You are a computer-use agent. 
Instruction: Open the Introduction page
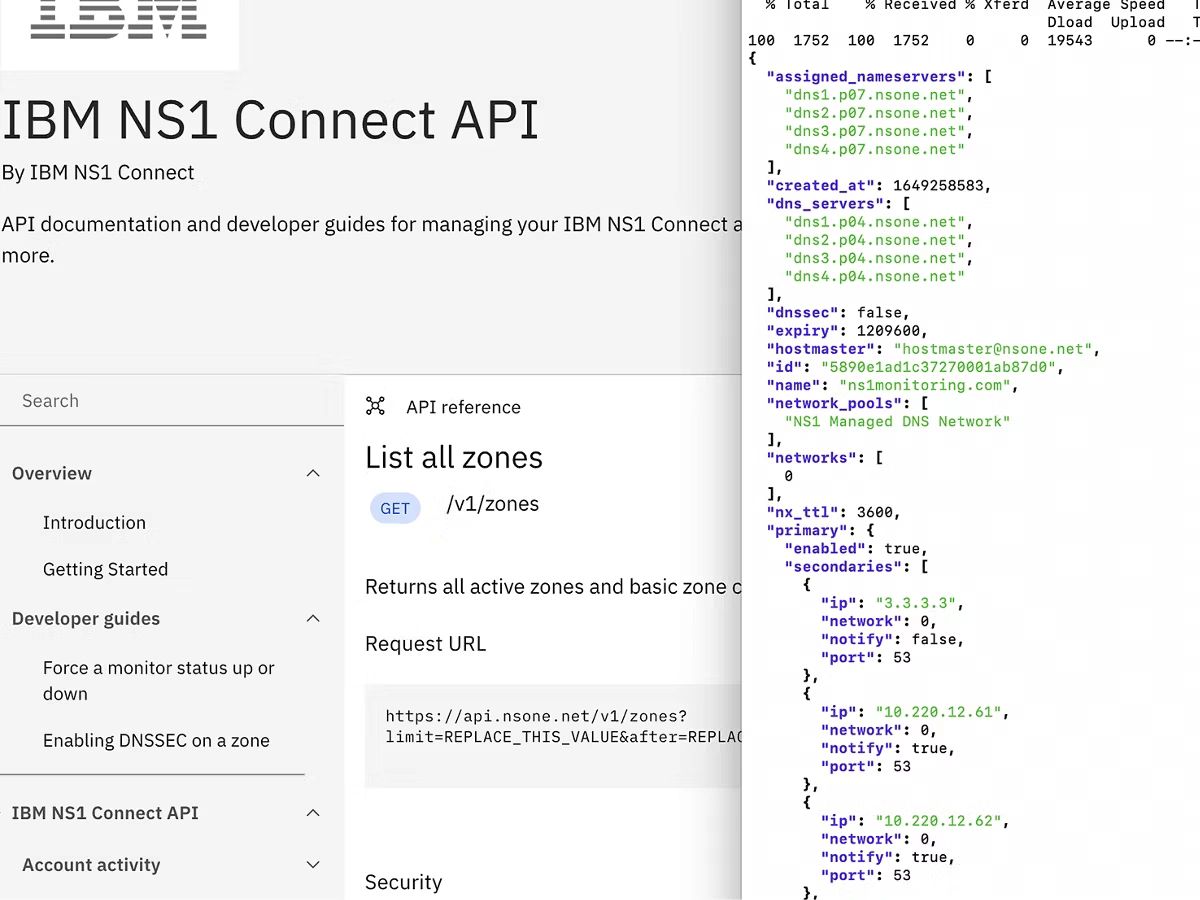[x=94, y=522]
